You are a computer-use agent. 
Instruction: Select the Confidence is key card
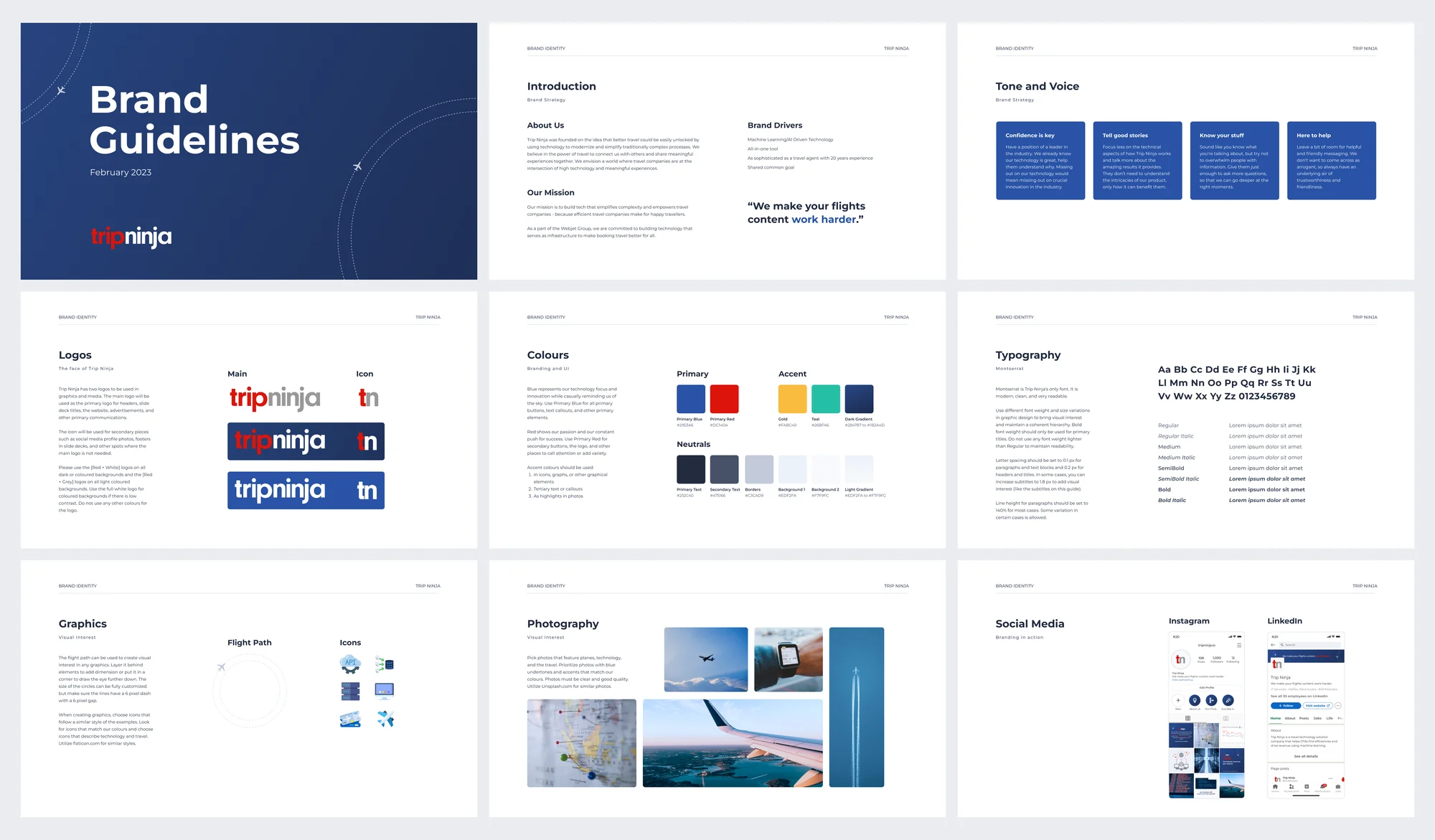click(1040, 161)
